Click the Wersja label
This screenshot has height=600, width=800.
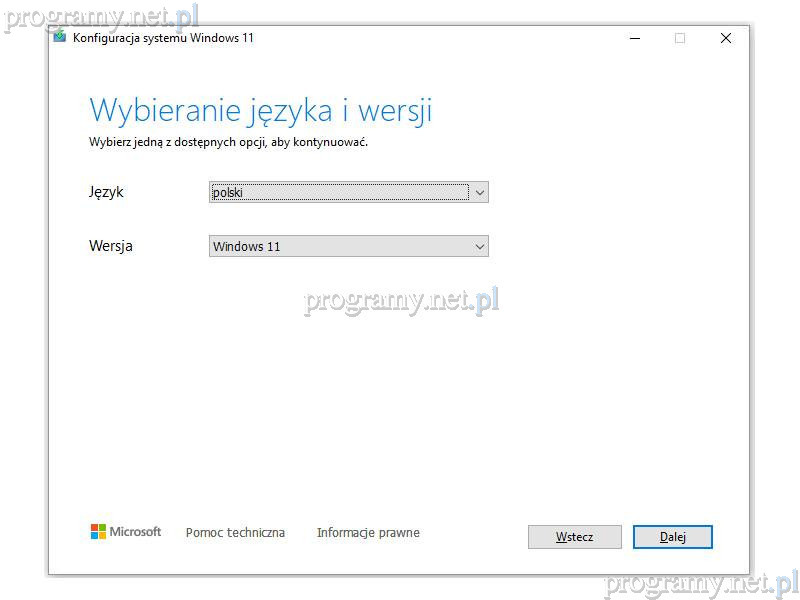click(x=110, y=246)
